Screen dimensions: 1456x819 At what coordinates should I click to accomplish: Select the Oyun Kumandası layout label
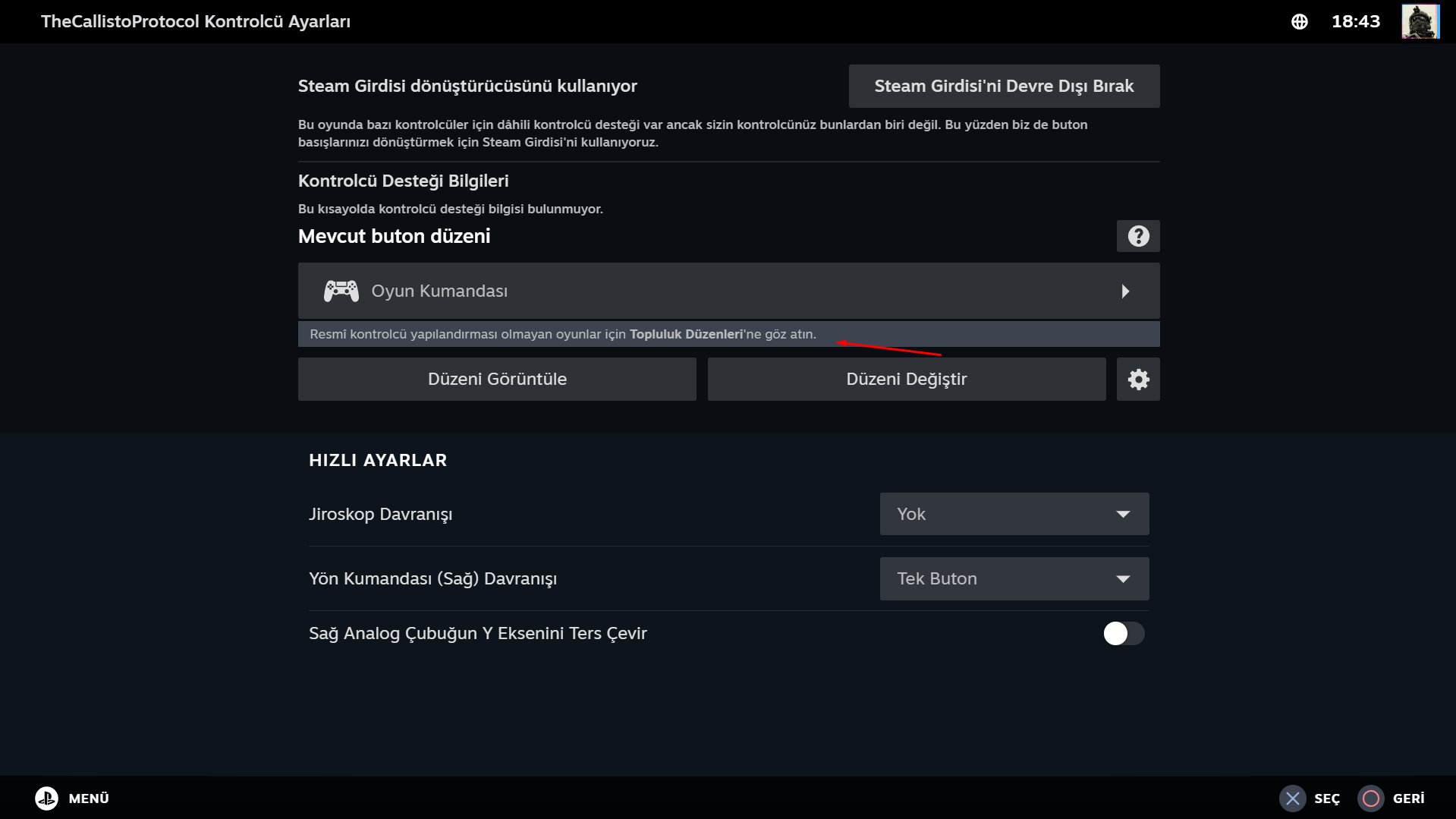pos(439,291)
